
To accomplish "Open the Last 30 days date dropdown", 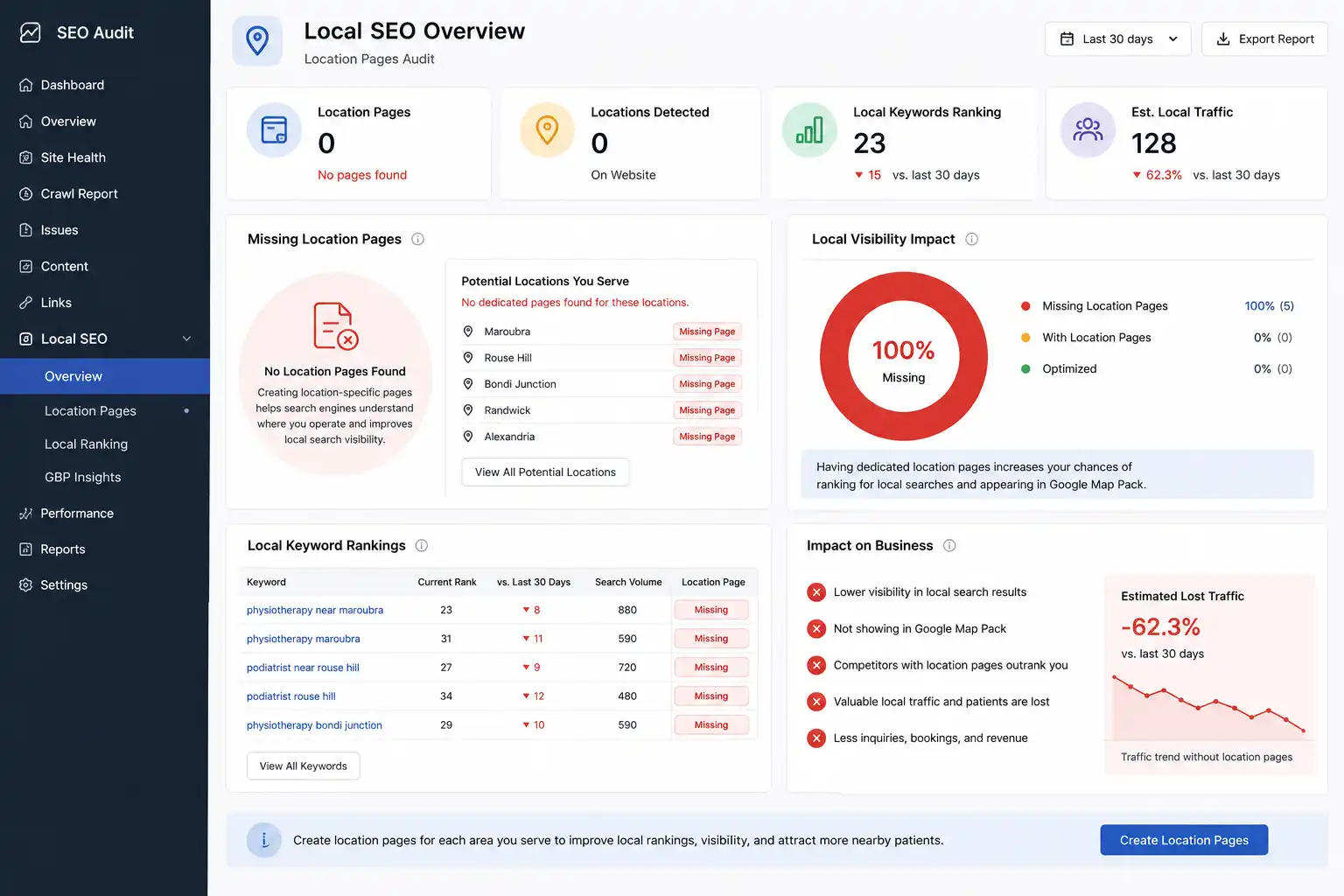I will coord(1117,38).
